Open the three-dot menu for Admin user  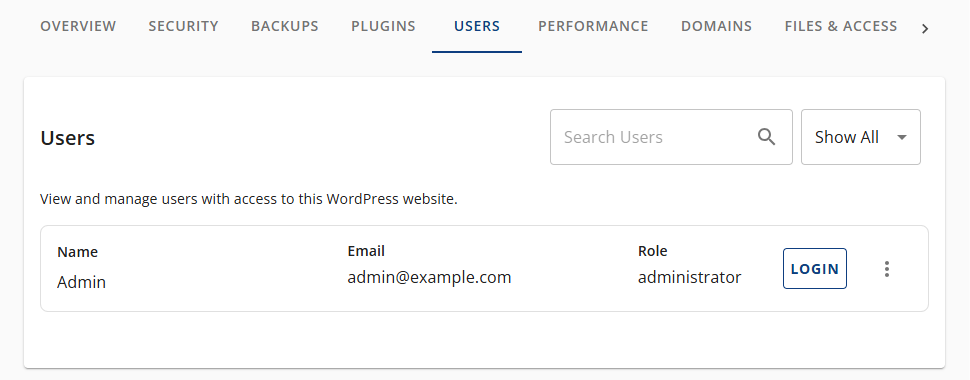886,269
